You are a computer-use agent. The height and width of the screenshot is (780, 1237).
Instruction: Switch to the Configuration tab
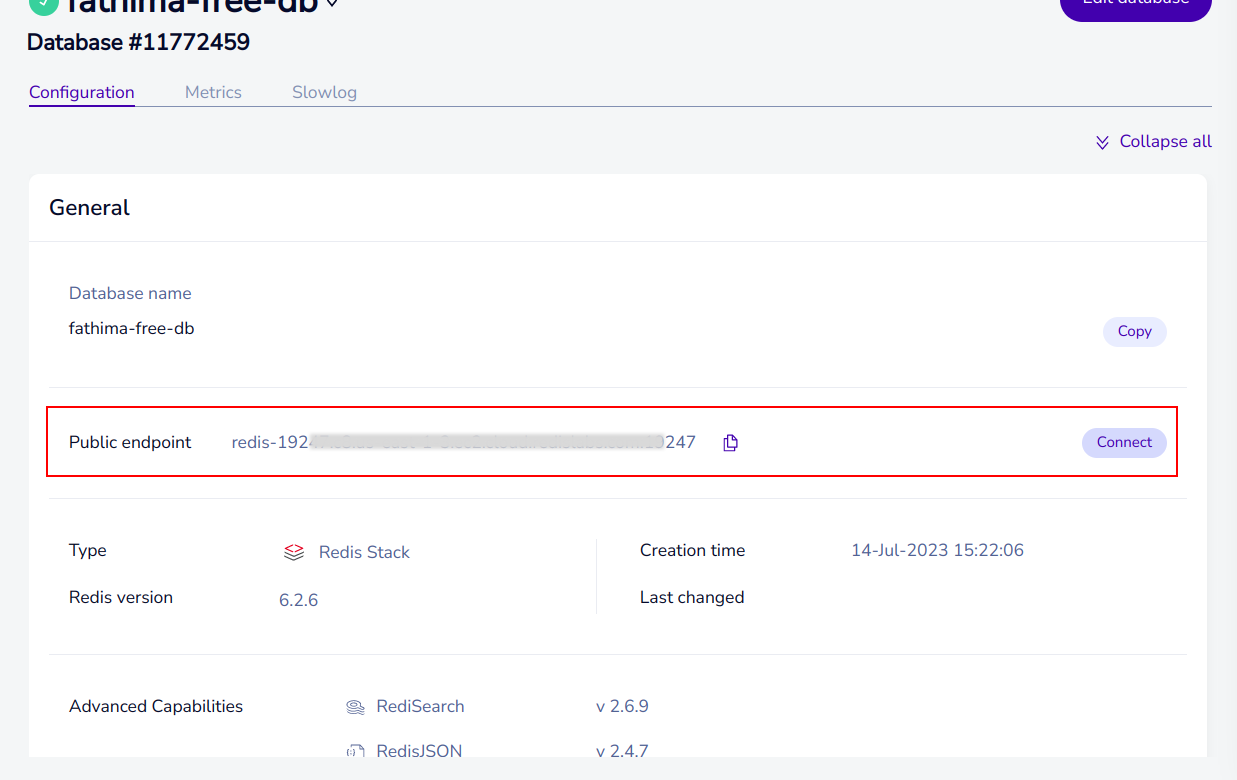[x=82, y=92]
